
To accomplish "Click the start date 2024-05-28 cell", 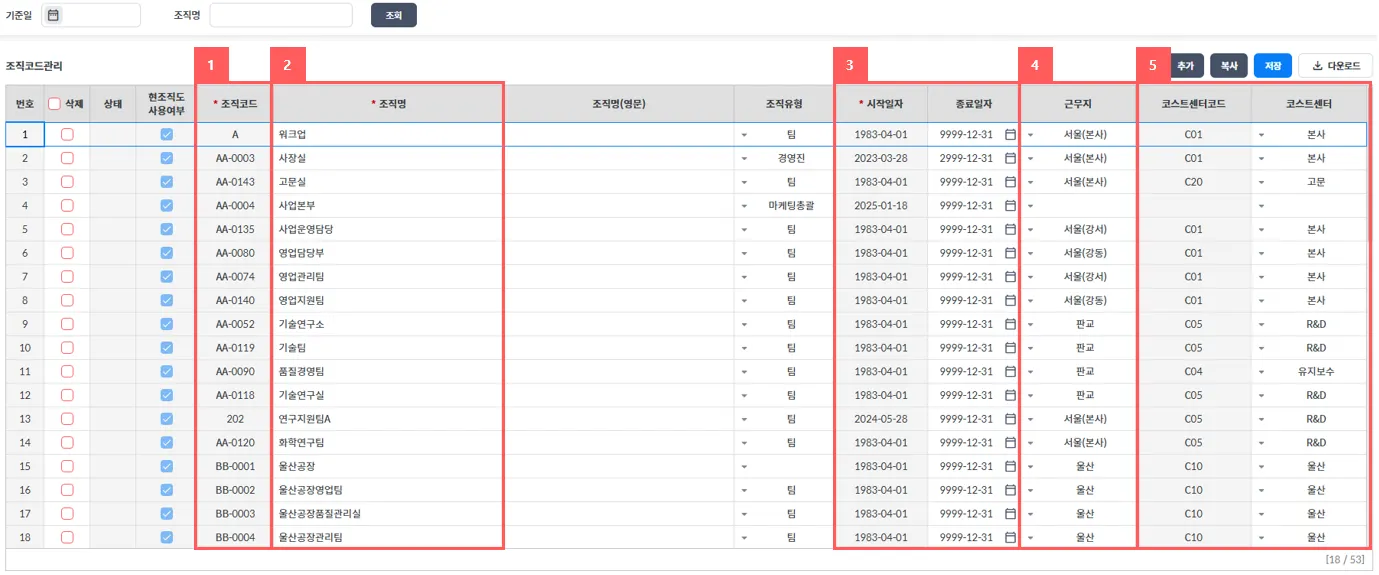I will point(881,419).
